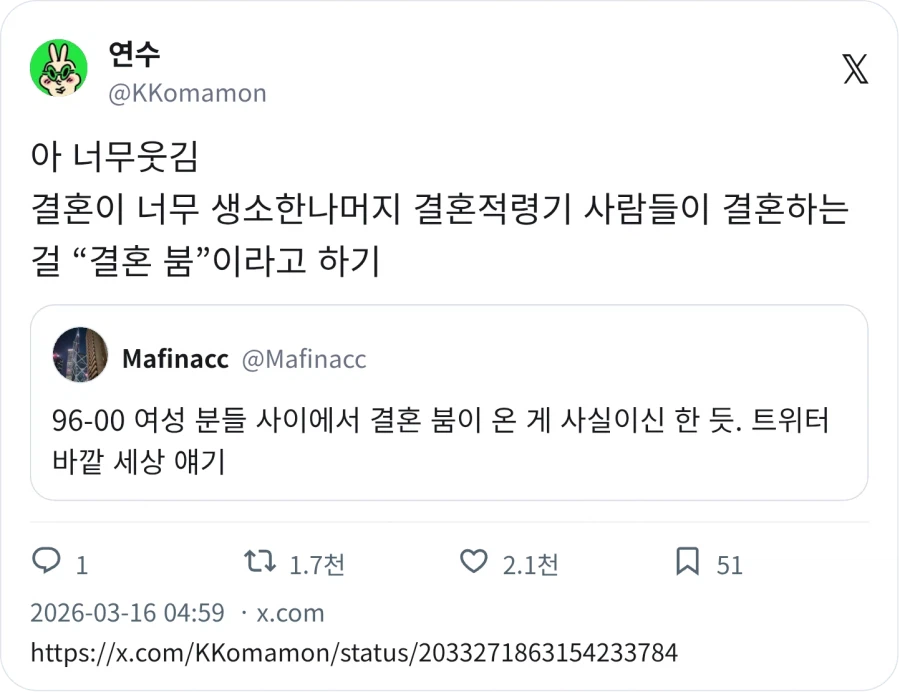The width and height of the screenshot is (900, 692).
Task: Click the X logo icon
Action: tap(855, 68)
